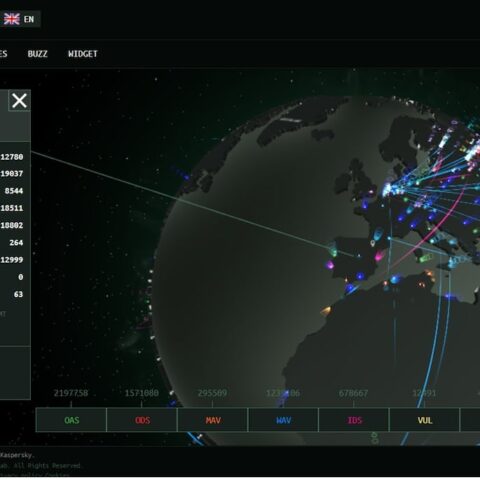This screenshot has width=480, height=480.
Task: Select the 18511 value in the panel
Action: [12, 208]
